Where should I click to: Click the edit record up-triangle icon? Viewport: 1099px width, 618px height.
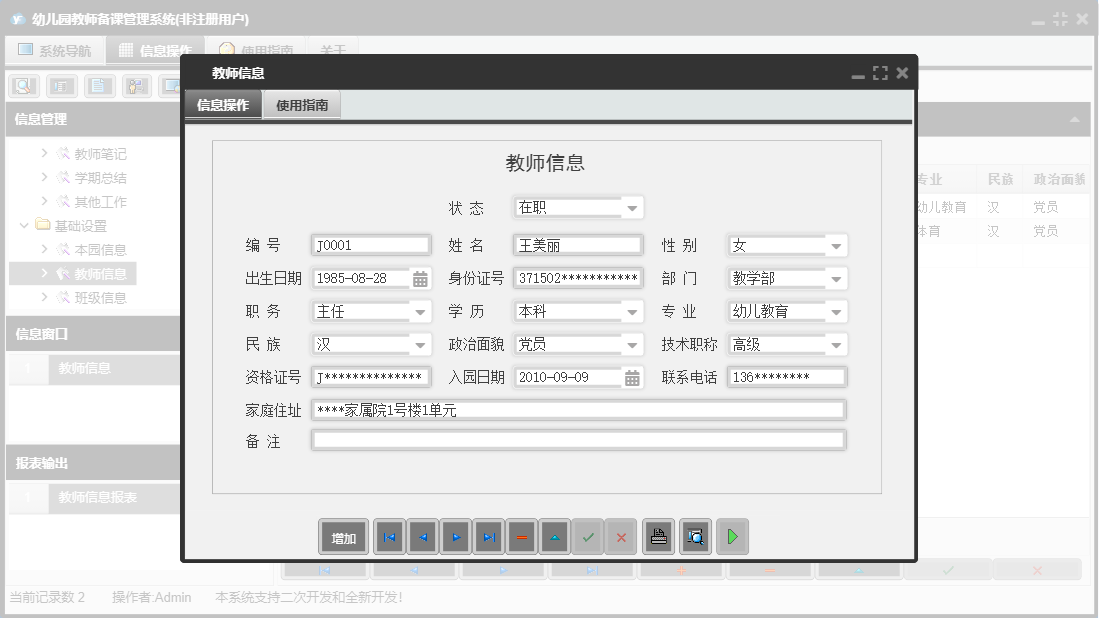[x=555, y=538]
